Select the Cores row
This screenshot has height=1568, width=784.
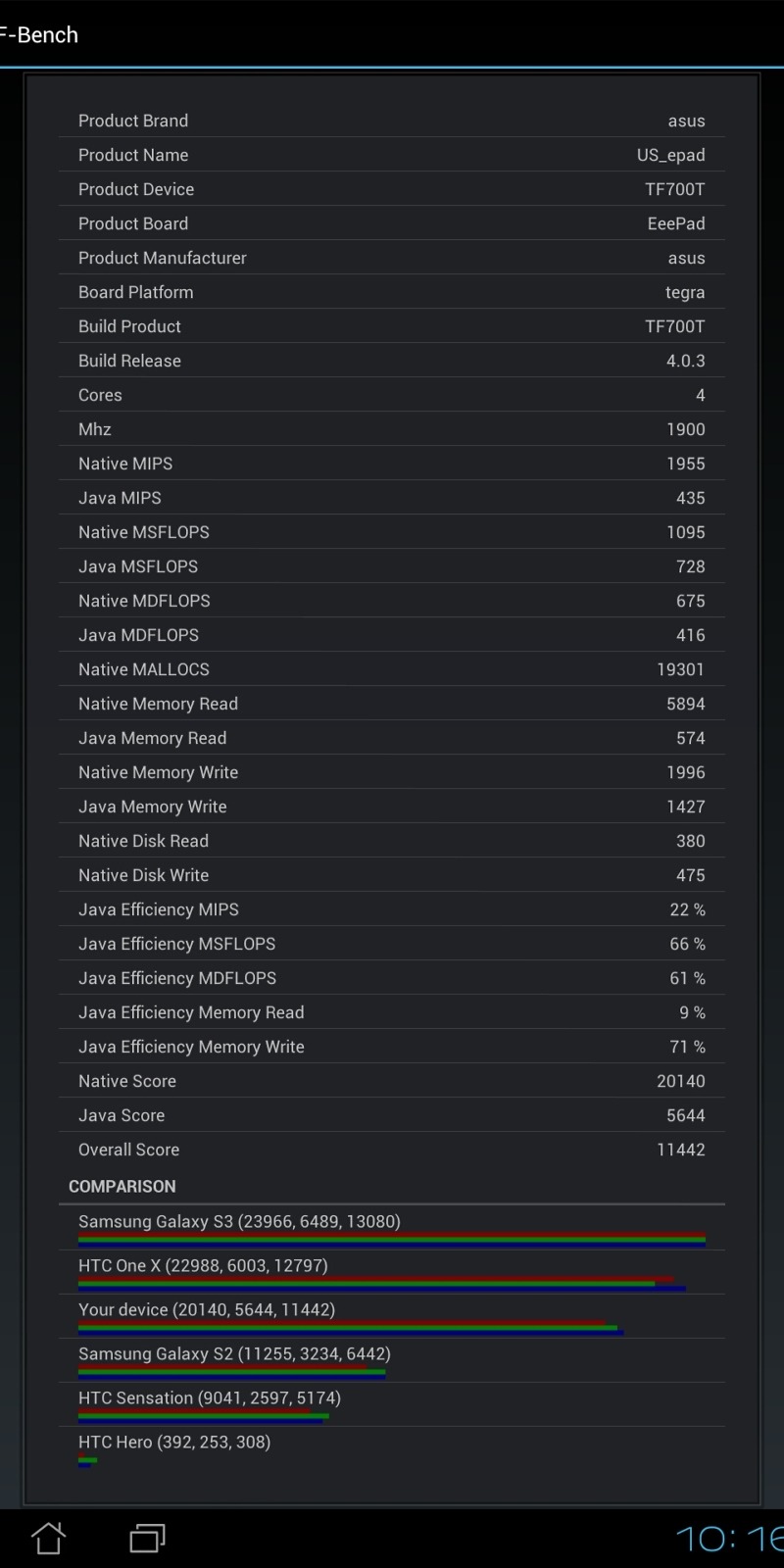pos(392,395)
